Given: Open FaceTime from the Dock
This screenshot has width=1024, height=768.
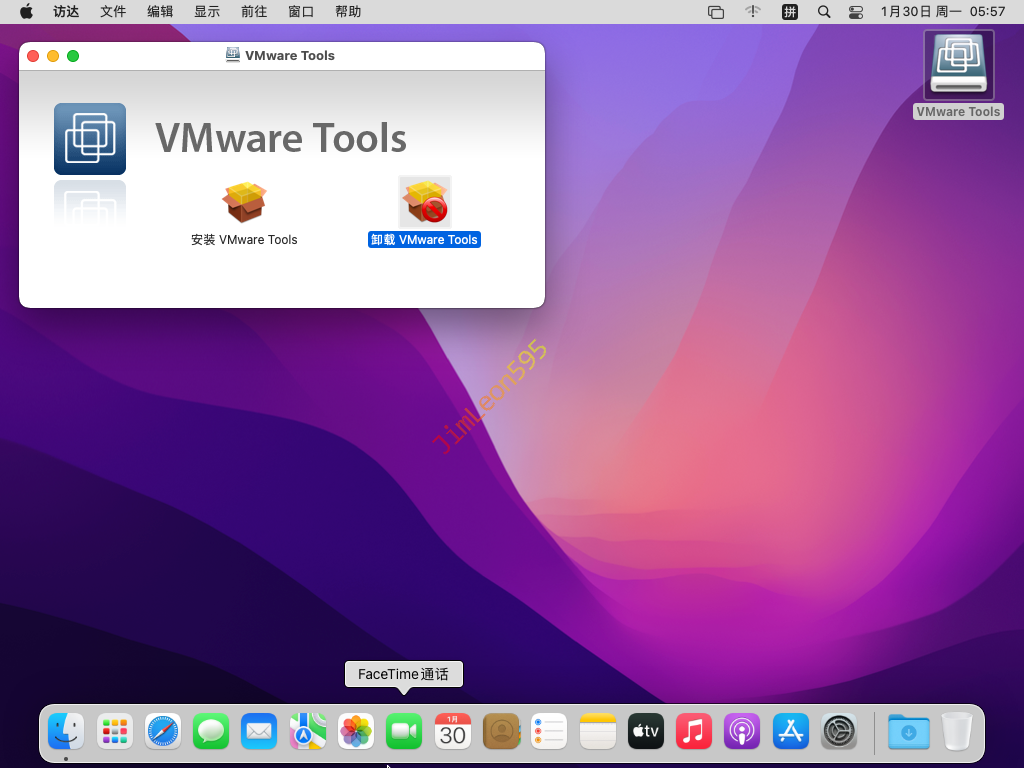Looking at the screenshot, I should (404, 732).
